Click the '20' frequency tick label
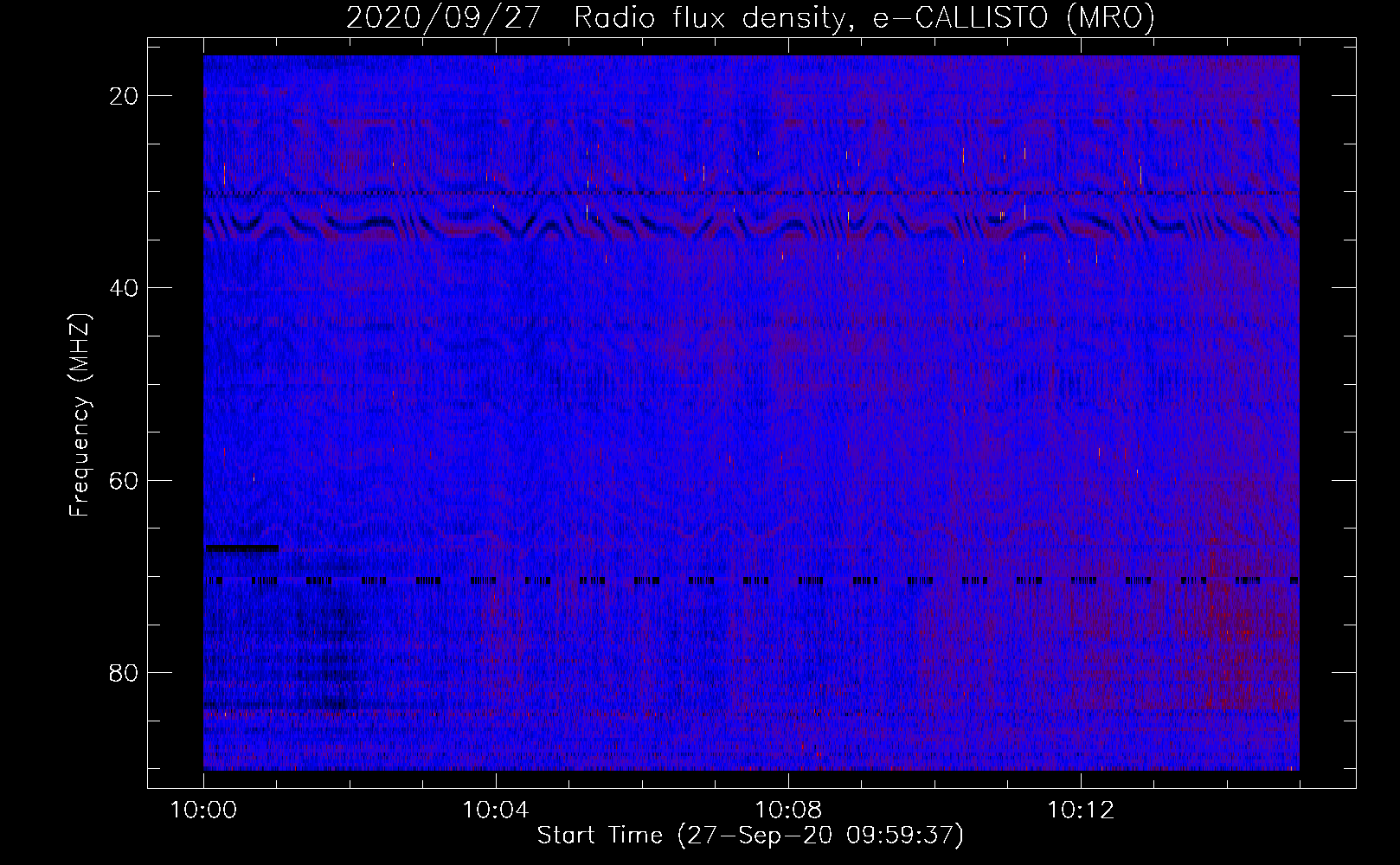The width and height of the screenshot is (1400, 865). tap(124, 96)
